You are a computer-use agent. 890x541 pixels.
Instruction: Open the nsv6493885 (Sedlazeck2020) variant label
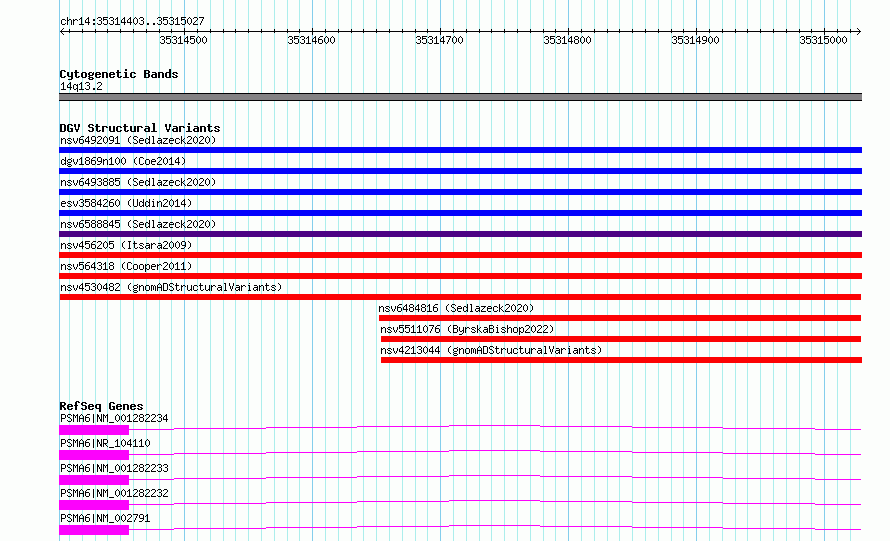coord(138,182)
